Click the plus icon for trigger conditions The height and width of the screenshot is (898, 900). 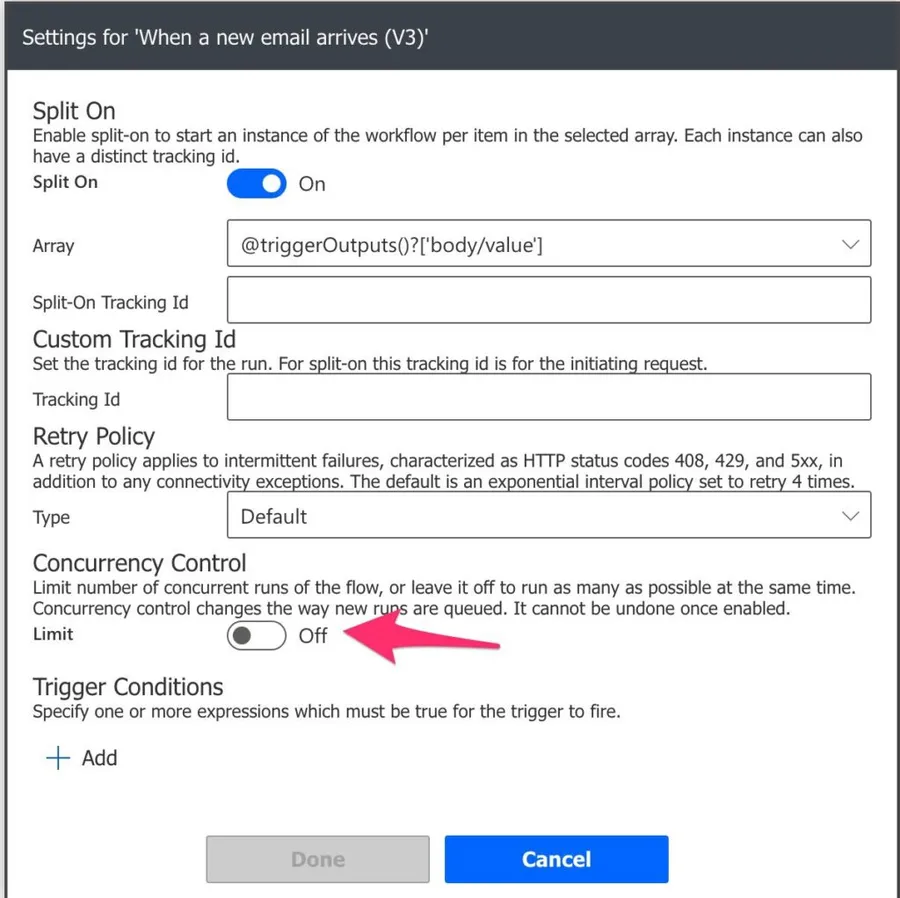pyautogui.click(x=58, y=758)
